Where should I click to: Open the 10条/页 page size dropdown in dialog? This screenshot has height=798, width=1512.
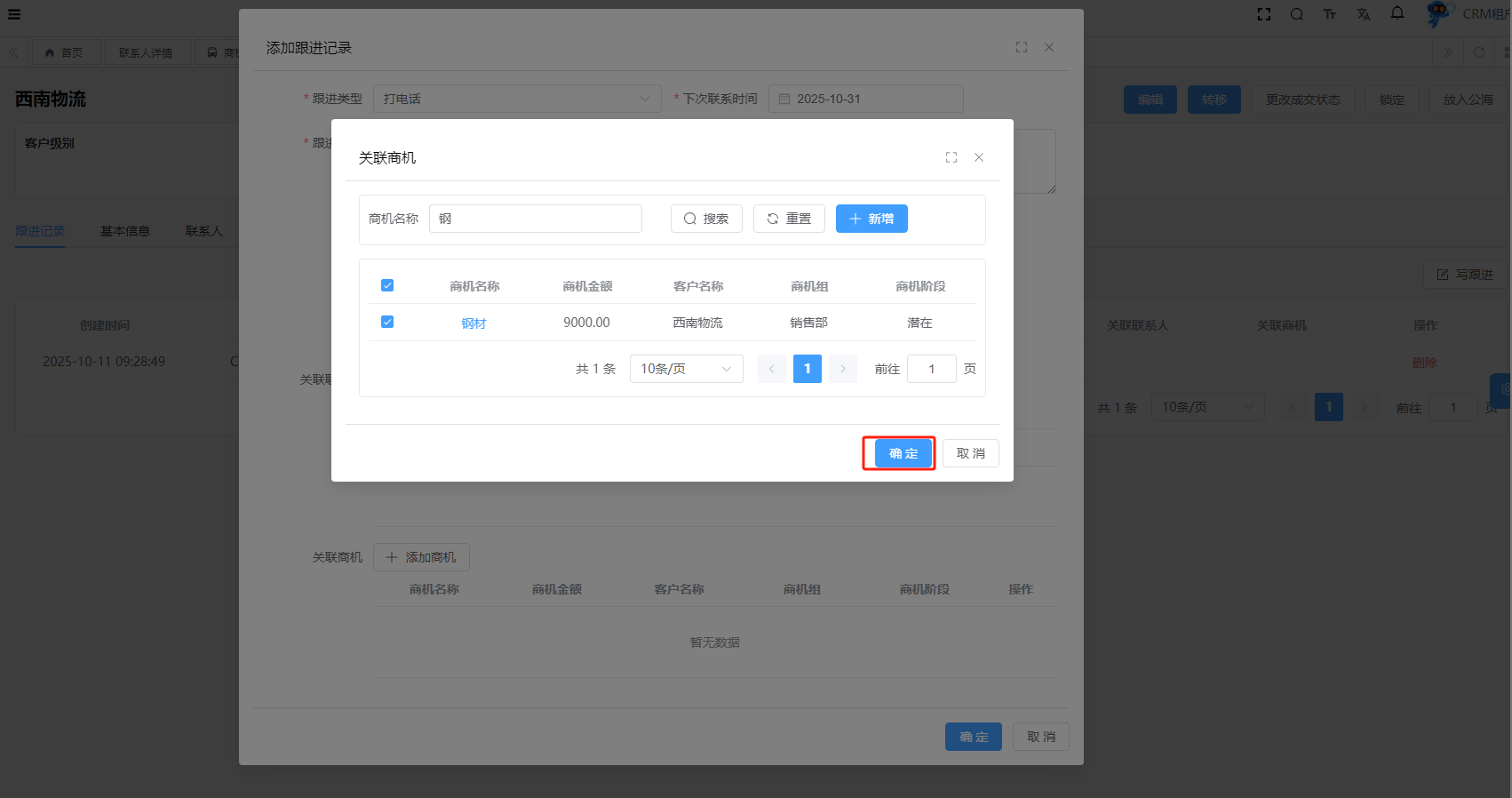click(x=686, y=369)
